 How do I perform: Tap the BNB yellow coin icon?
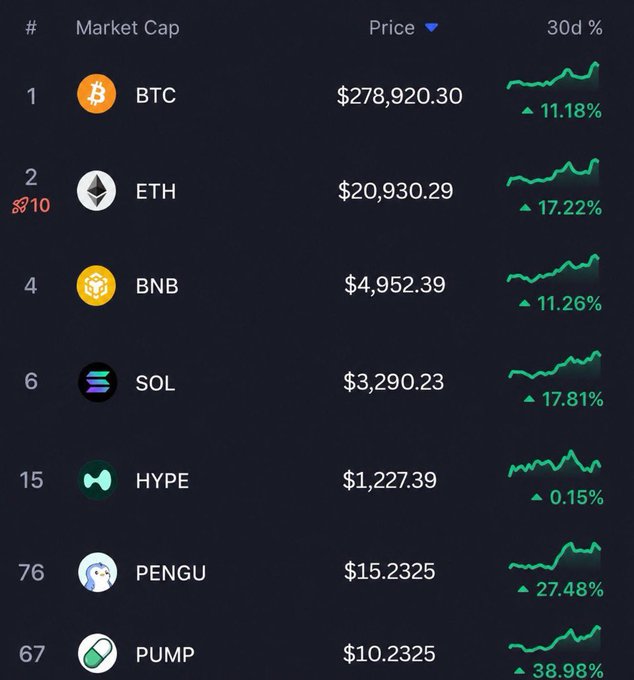pos(96,286)
